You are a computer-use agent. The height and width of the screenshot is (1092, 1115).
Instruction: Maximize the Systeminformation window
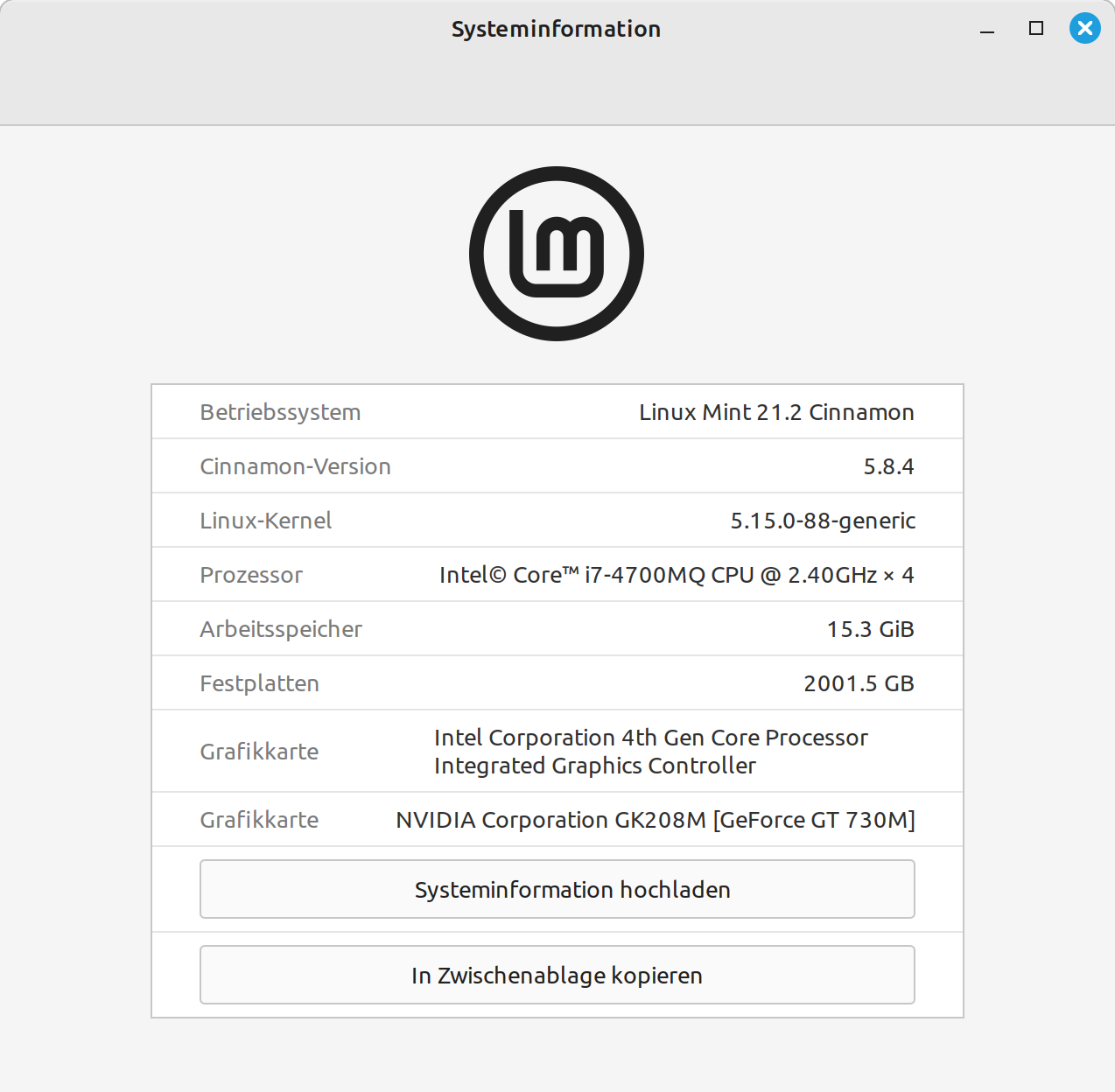[x=1036, y=29]
